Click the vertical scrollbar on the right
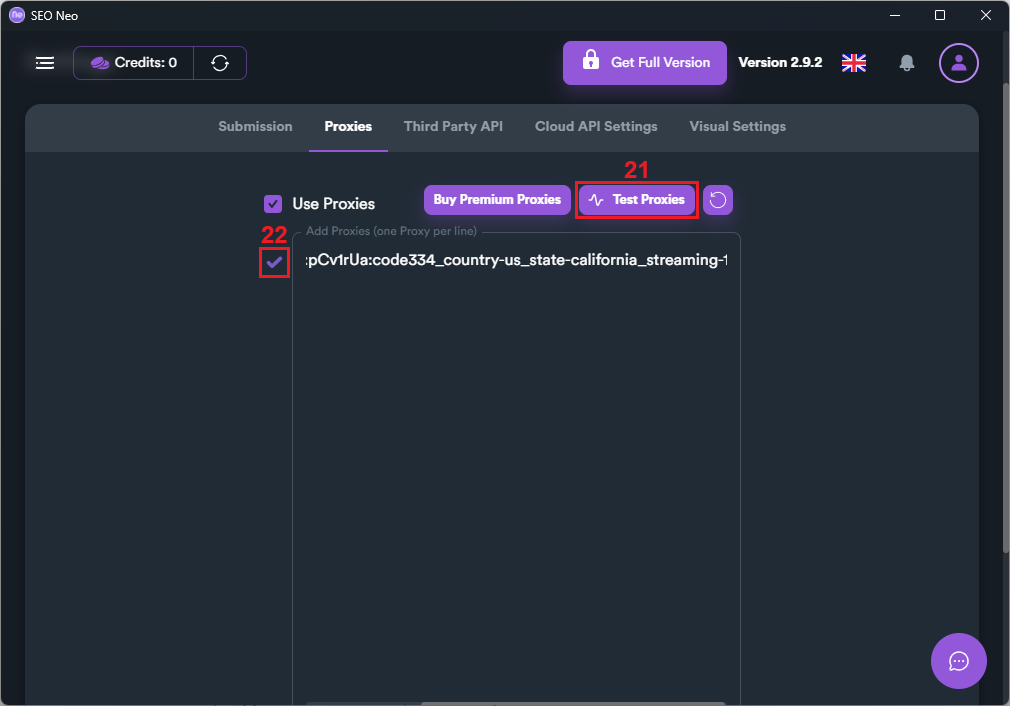Image resolution: width=1010 pixels, height=706 pixels. click(1005, 316)
